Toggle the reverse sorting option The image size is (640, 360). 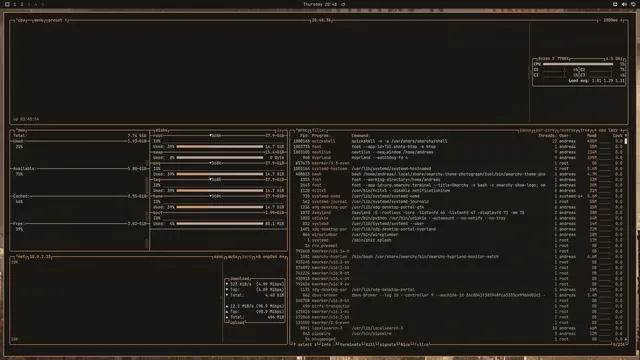[567, 130]
